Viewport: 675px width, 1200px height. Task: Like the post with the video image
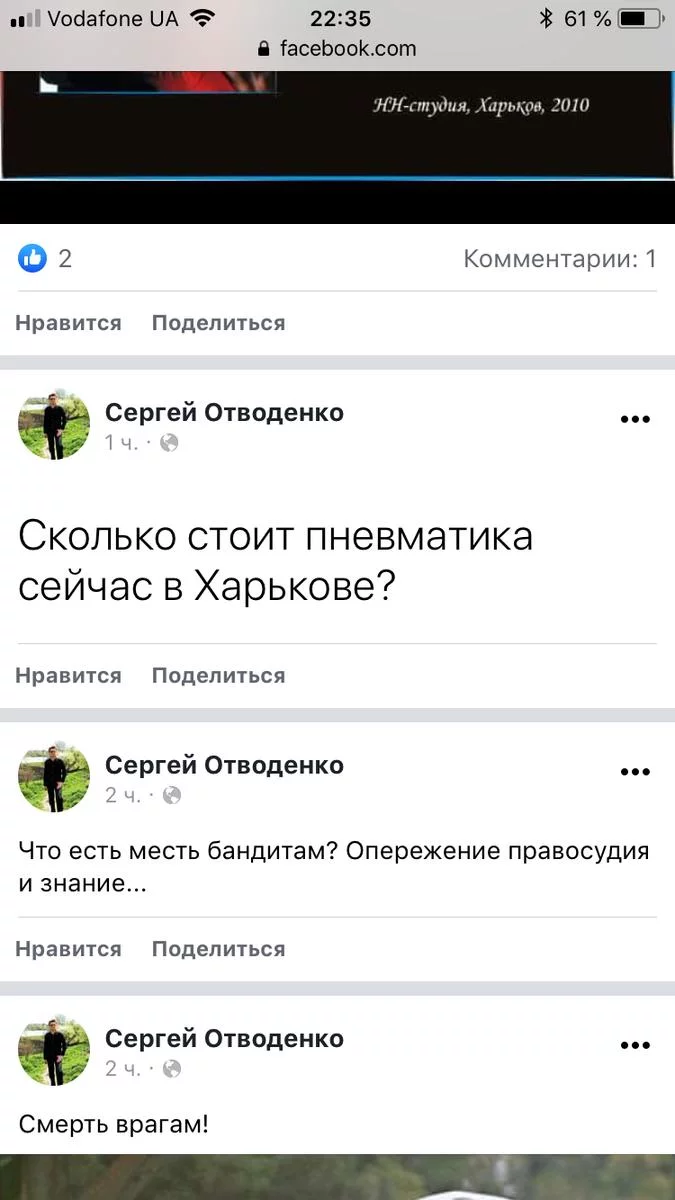[68, 323]
